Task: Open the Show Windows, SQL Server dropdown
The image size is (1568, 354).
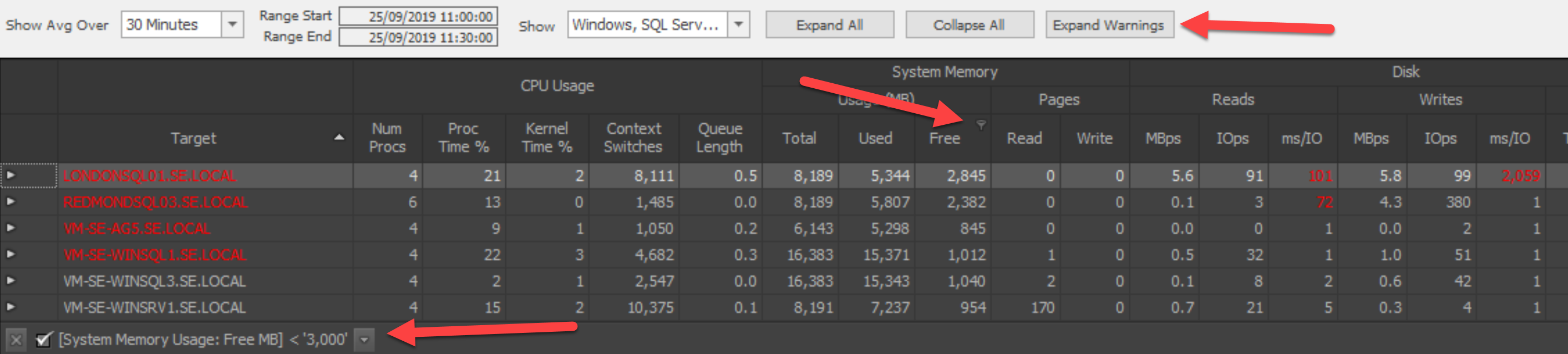Action: click(738, 25)
